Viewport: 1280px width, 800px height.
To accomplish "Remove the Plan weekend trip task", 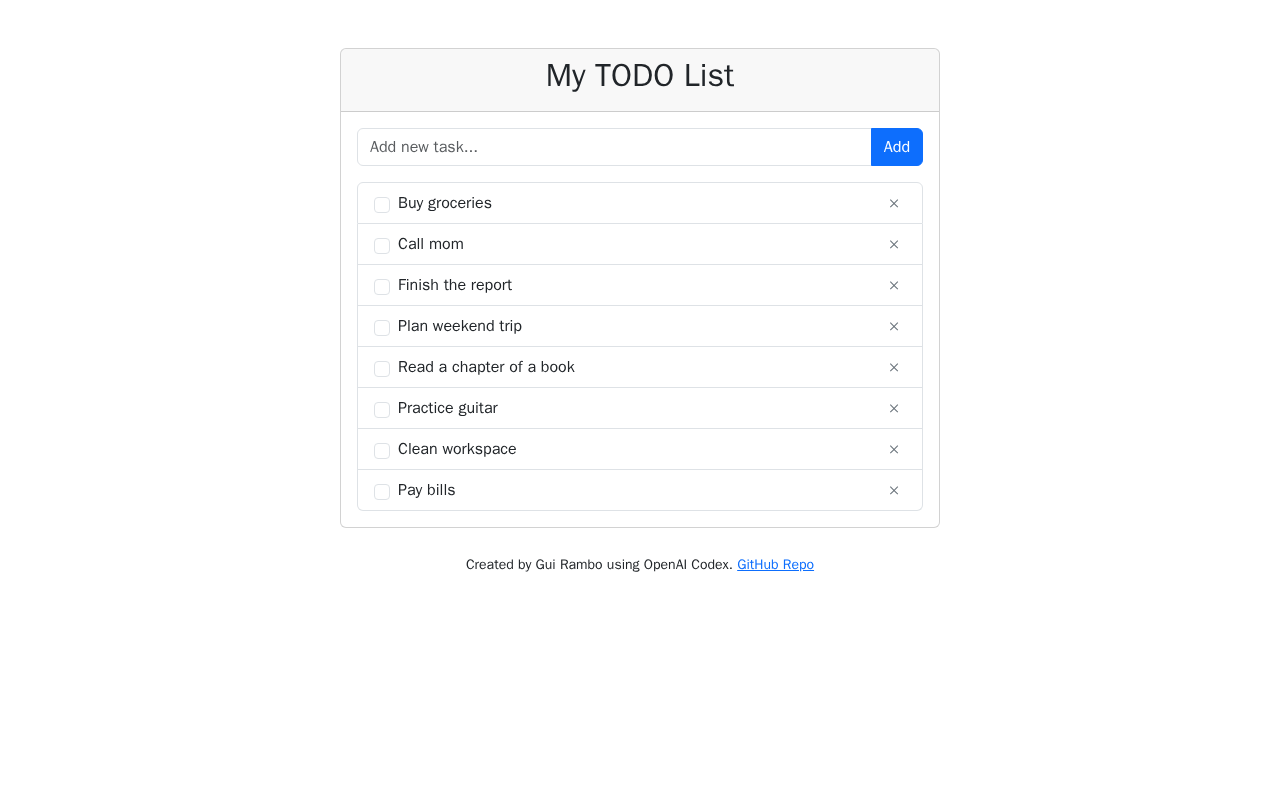I will coord(894,327).
